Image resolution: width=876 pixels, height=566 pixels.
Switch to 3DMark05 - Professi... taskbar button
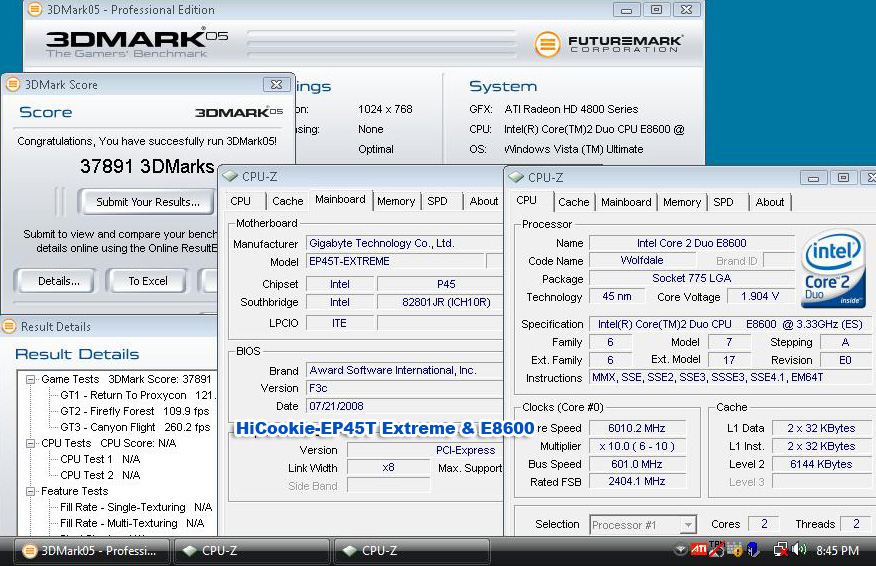click(x=91, y=551)
